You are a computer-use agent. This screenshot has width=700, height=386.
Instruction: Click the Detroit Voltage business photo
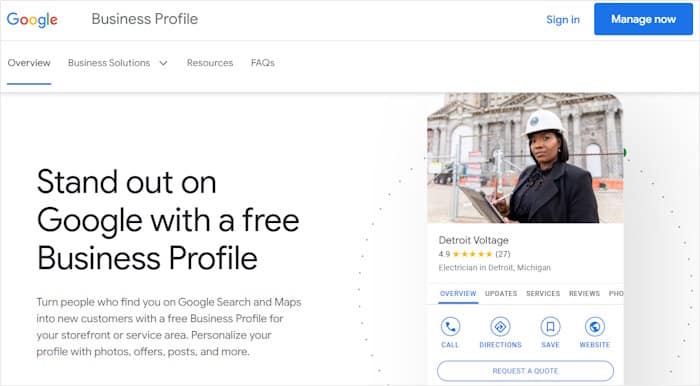[525, 158]
